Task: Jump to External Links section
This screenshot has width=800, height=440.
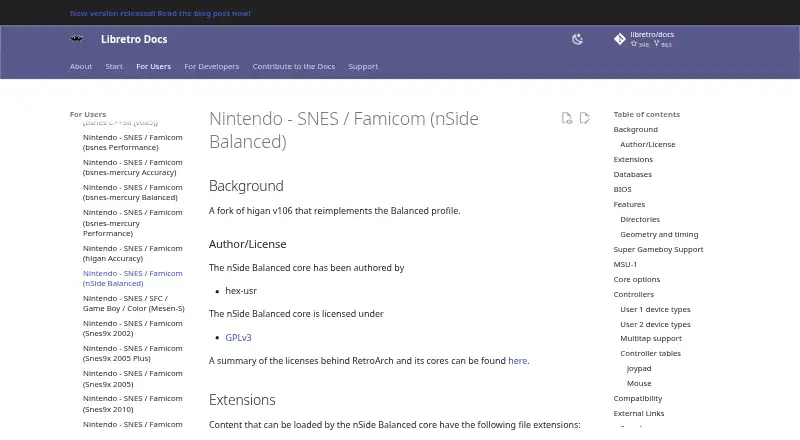Action: pyautogui.click(x=639, y=413)
